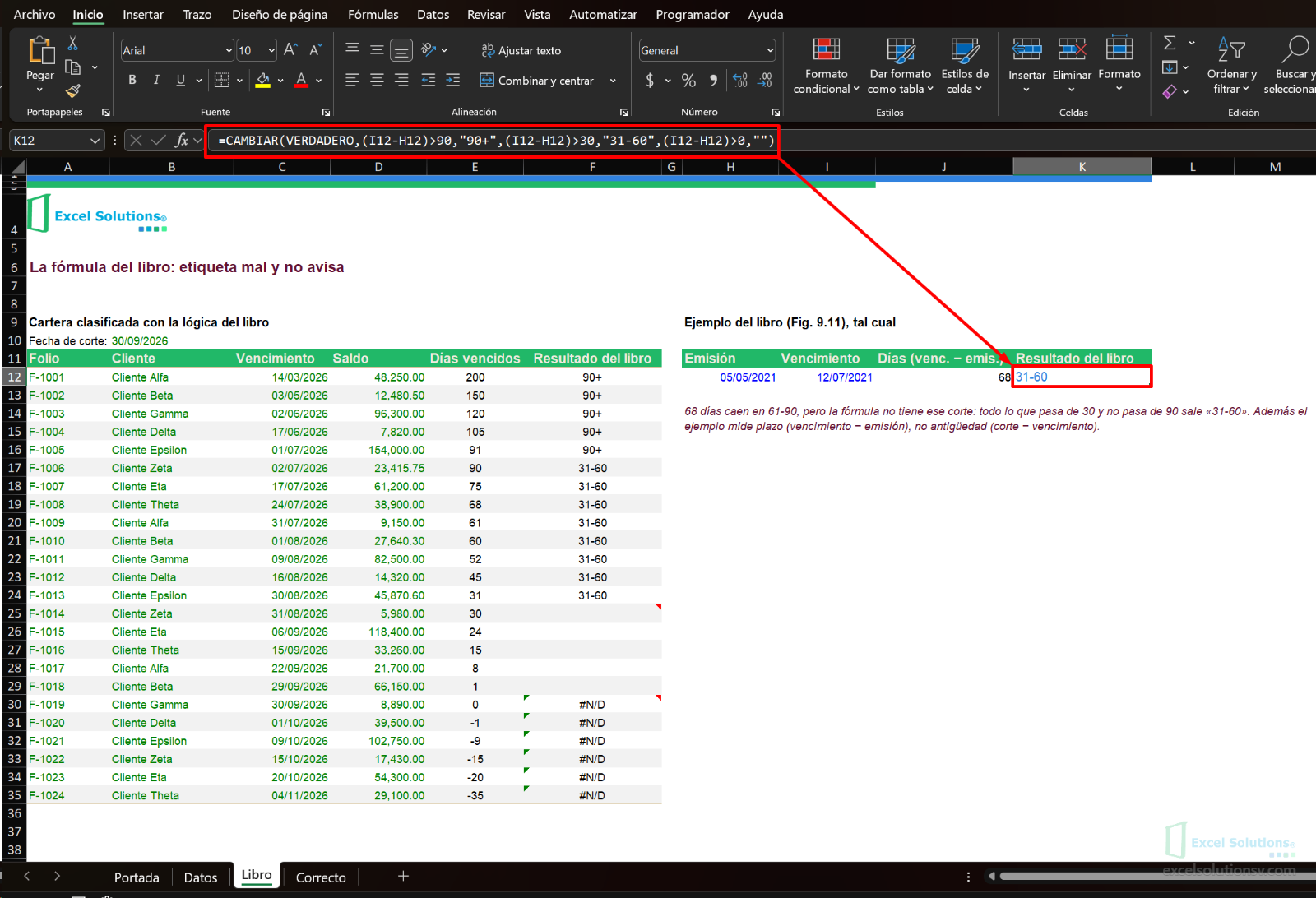Screen dimensions: 1316x898
Task: Click the Orientation text angle icon
Action: (429, 50)
